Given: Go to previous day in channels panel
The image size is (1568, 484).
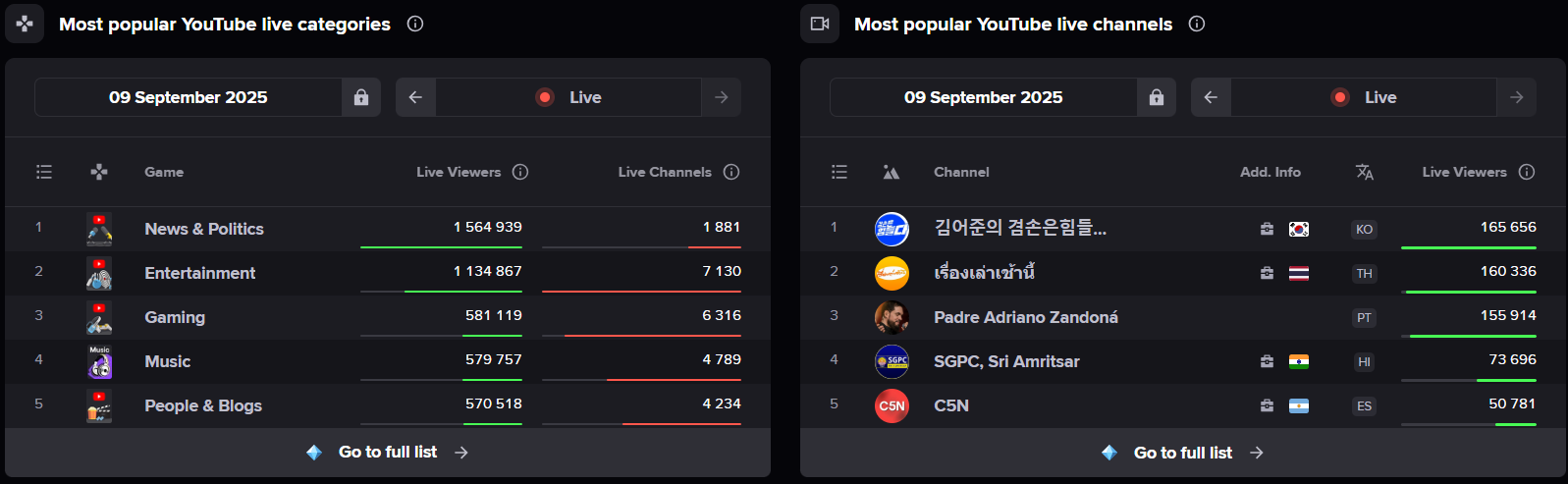Looking at the screenshot, I should click(1211, 97).
